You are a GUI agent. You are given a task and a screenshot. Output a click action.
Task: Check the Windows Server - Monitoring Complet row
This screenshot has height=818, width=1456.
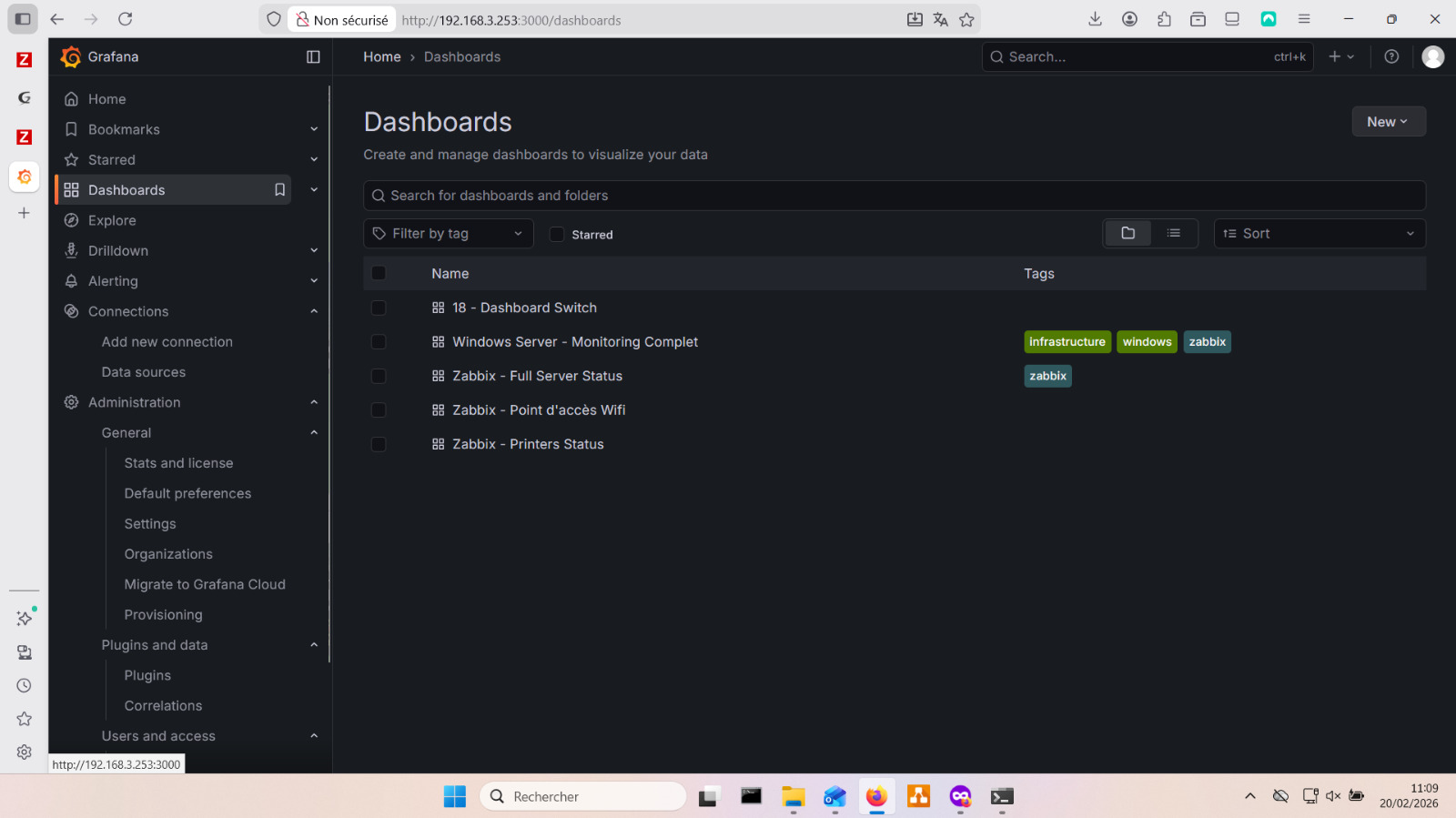point(379,342)
